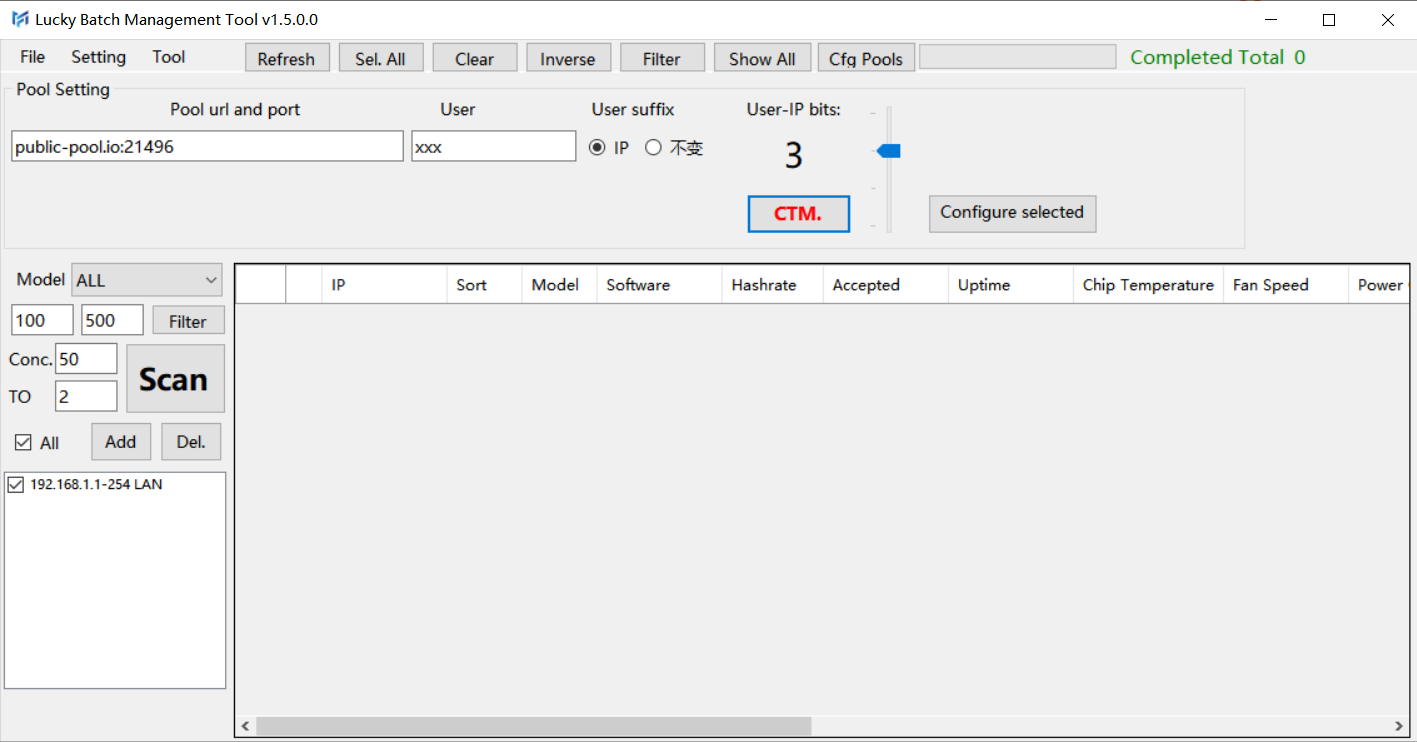Toggle the All checkbox
This screenshot has height=742, width=1417.
click(x=23, y=443)
